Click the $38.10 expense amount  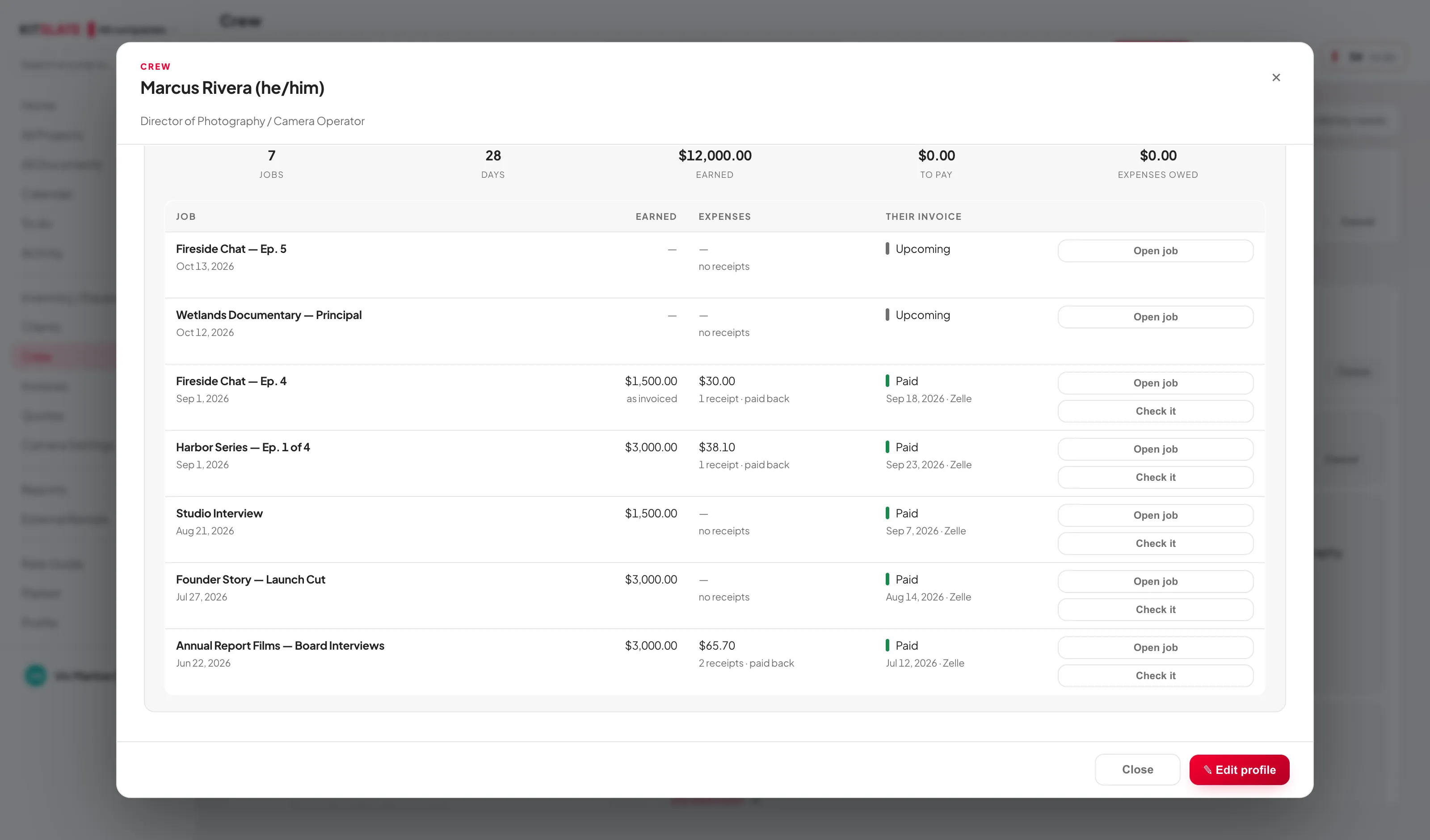717,447
